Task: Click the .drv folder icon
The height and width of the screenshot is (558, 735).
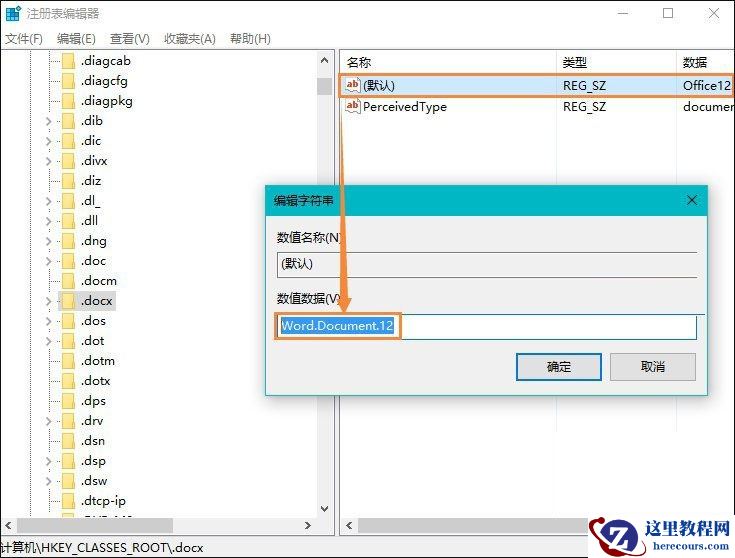Action: coord(68,421)
